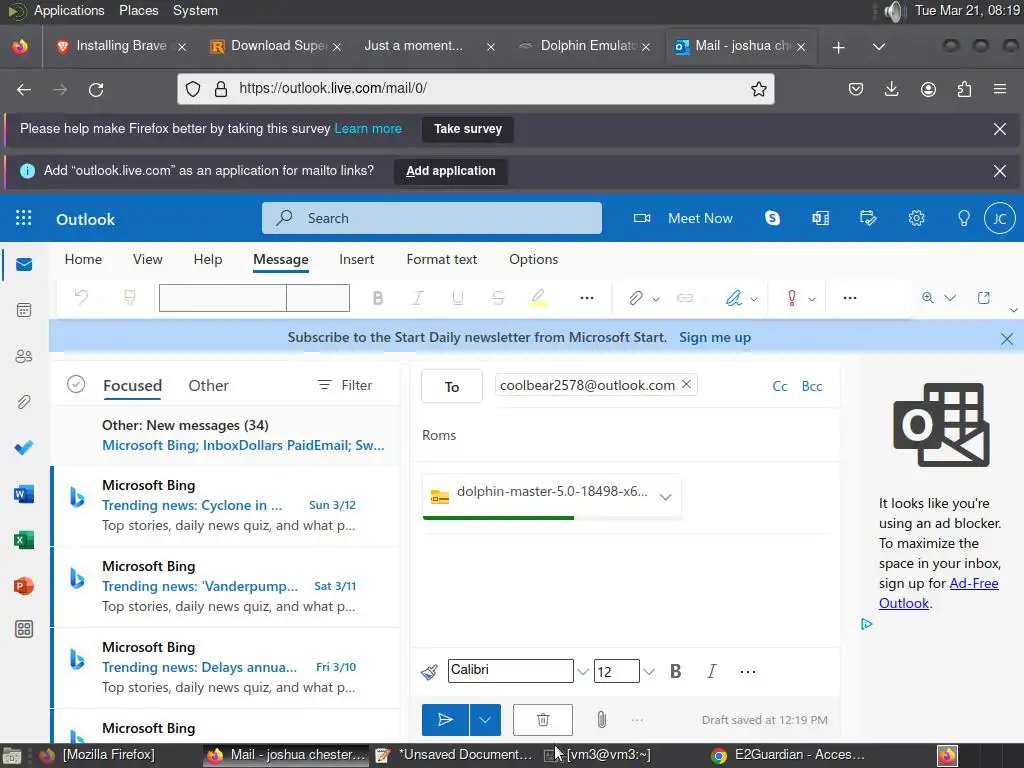Expand font size 12 dropdown
The image size is (1024, 768).
click(x=648, y=671)
